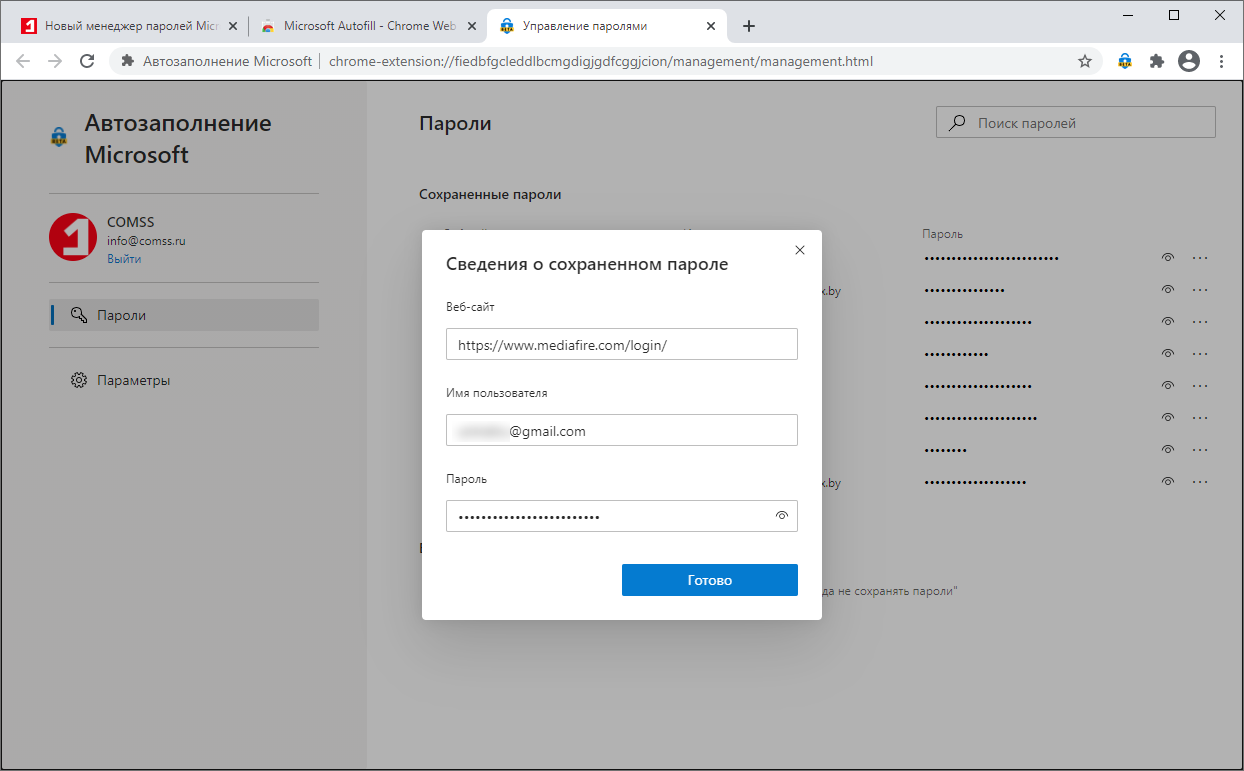Open more actions for the first password row
Viewport: 1244px width, 771px height.
1200,258
